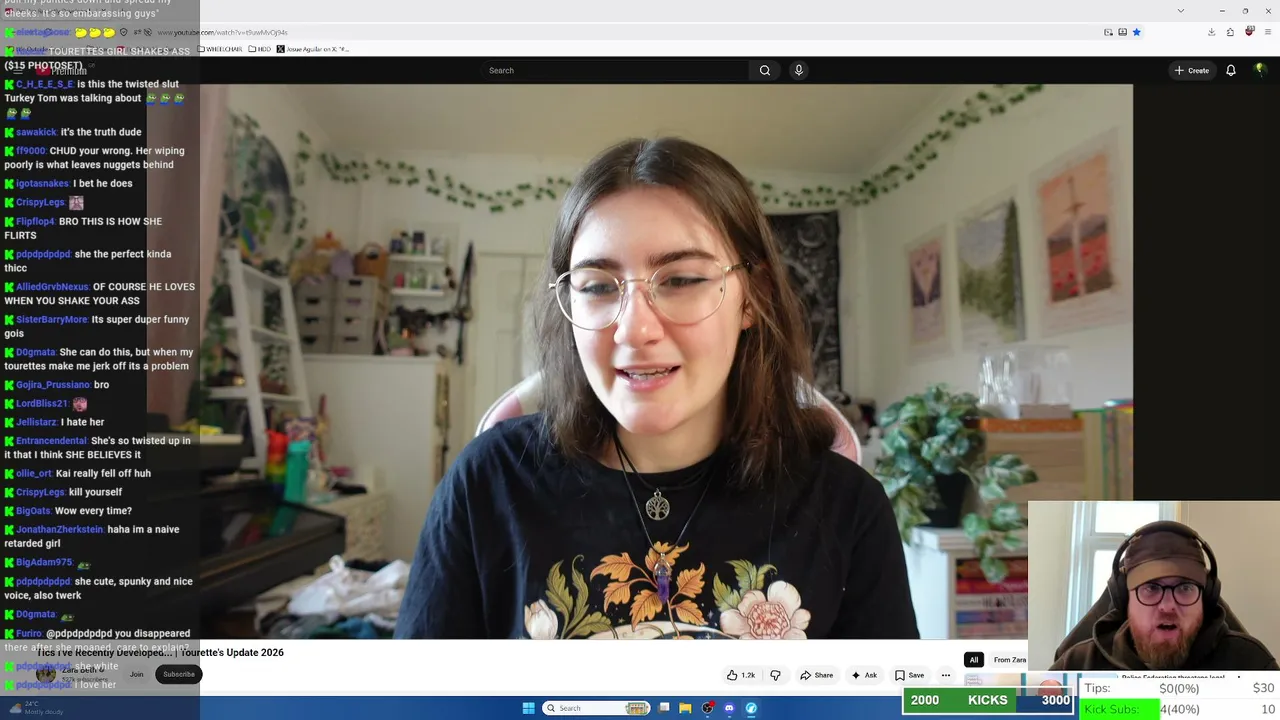The image size is (1280, 720).
Task: Open the browser extensions icon
Action: [x=1230, y=32]
